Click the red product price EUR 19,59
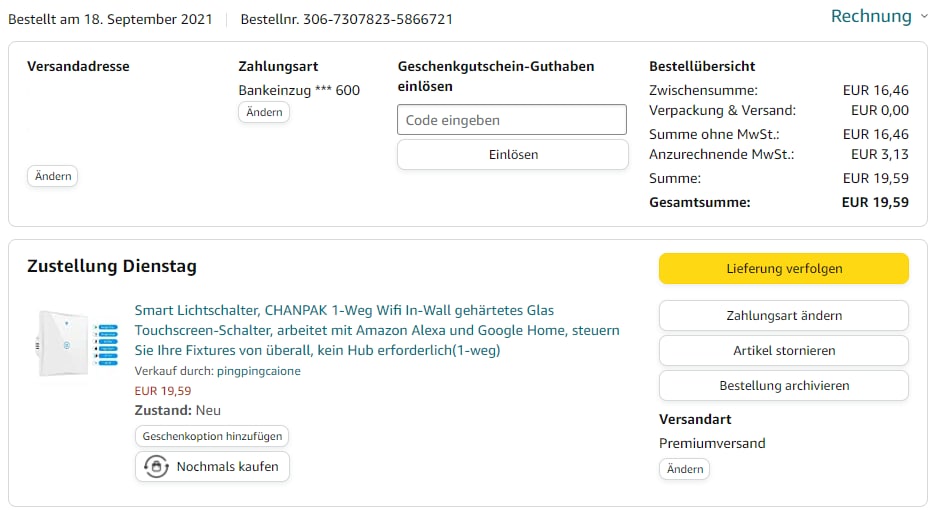The height and width of the screenshot is (512, 937). coord(162,391)
